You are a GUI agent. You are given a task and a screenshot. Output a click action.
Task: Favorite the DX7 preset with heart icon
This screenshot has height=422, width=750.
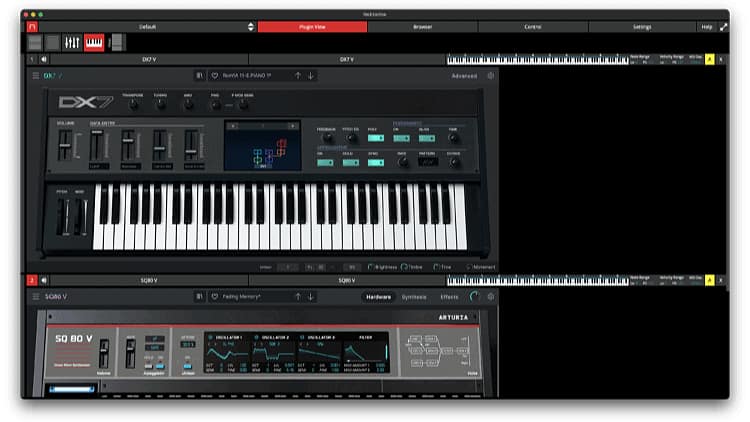pyautogui.click(x=215, y=75)
